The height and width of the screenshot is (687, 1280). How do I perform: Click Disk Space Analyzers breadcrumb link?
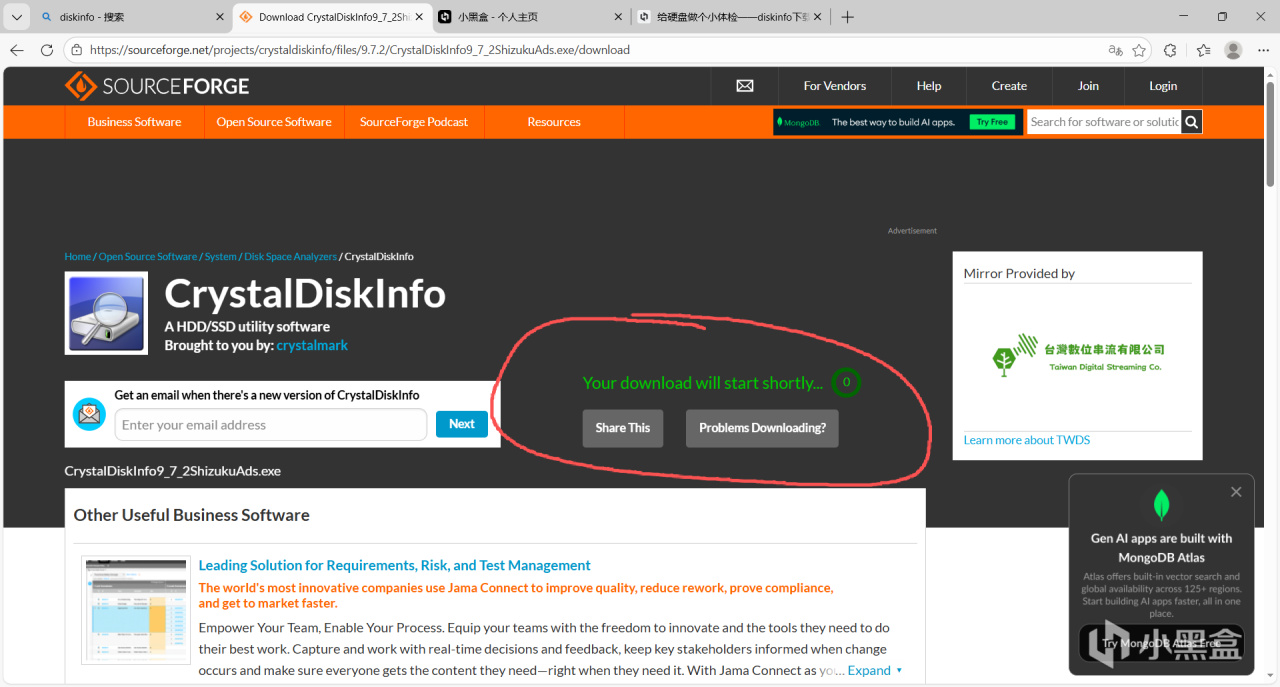click(290, 257)
